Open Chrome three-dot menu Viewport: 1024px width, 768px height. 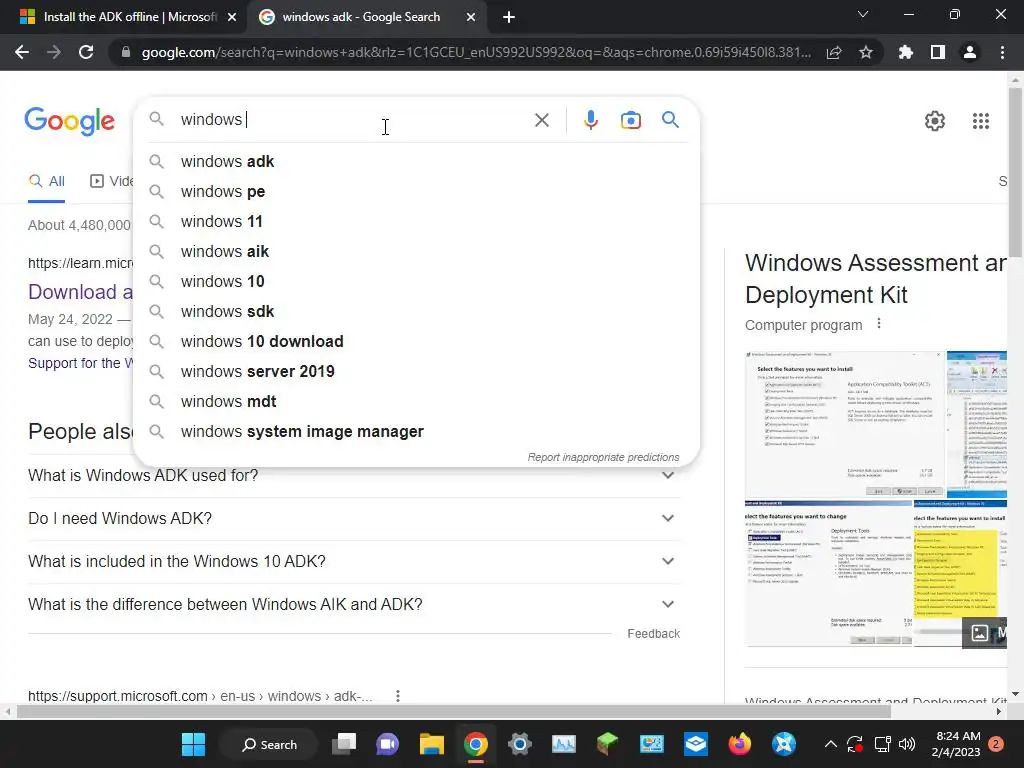pos(1002,52)
